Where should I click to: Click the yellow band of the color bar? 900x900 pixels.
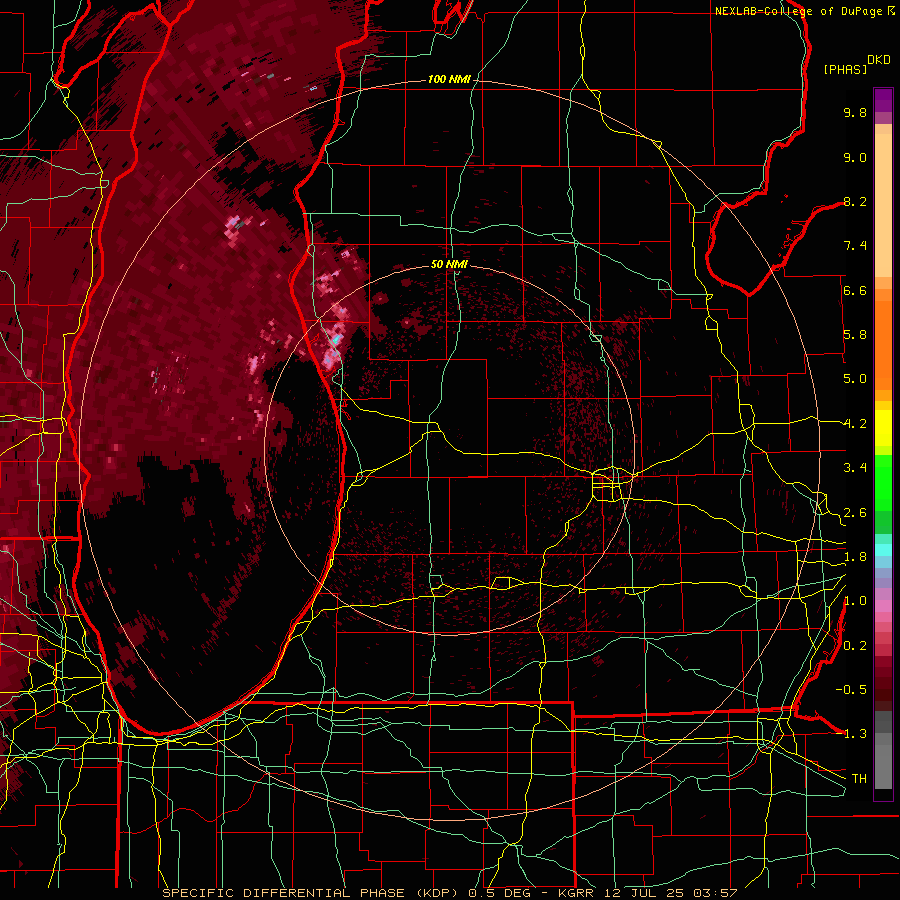[883, 428]
